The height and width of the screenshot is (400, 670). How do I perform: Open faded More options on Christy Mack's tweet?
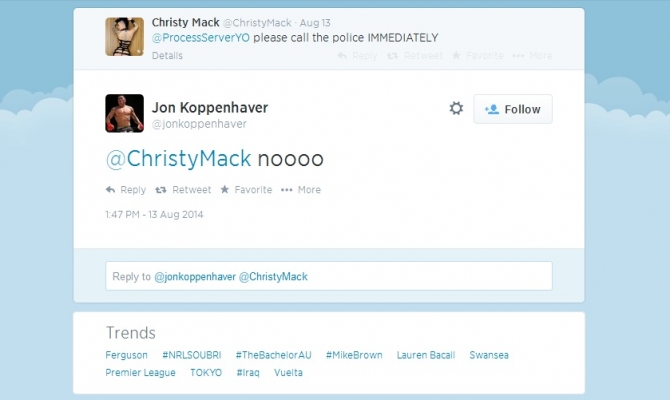[518, 56]
